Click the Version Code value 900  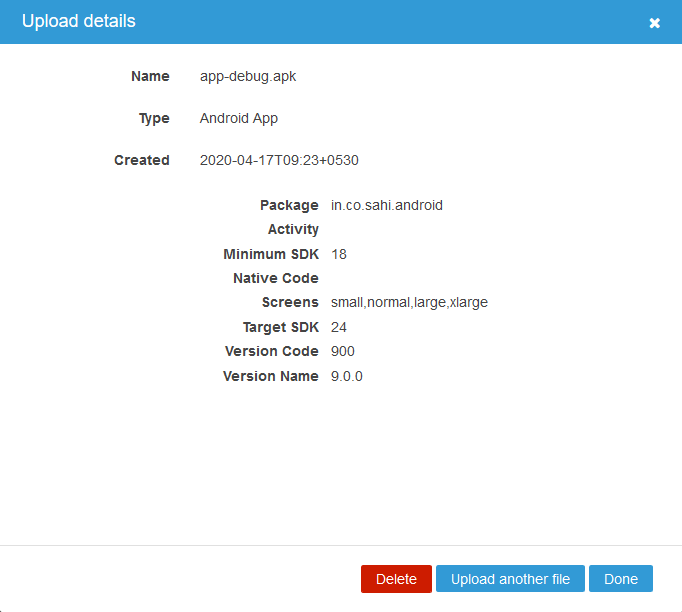(x=343, y=351)
